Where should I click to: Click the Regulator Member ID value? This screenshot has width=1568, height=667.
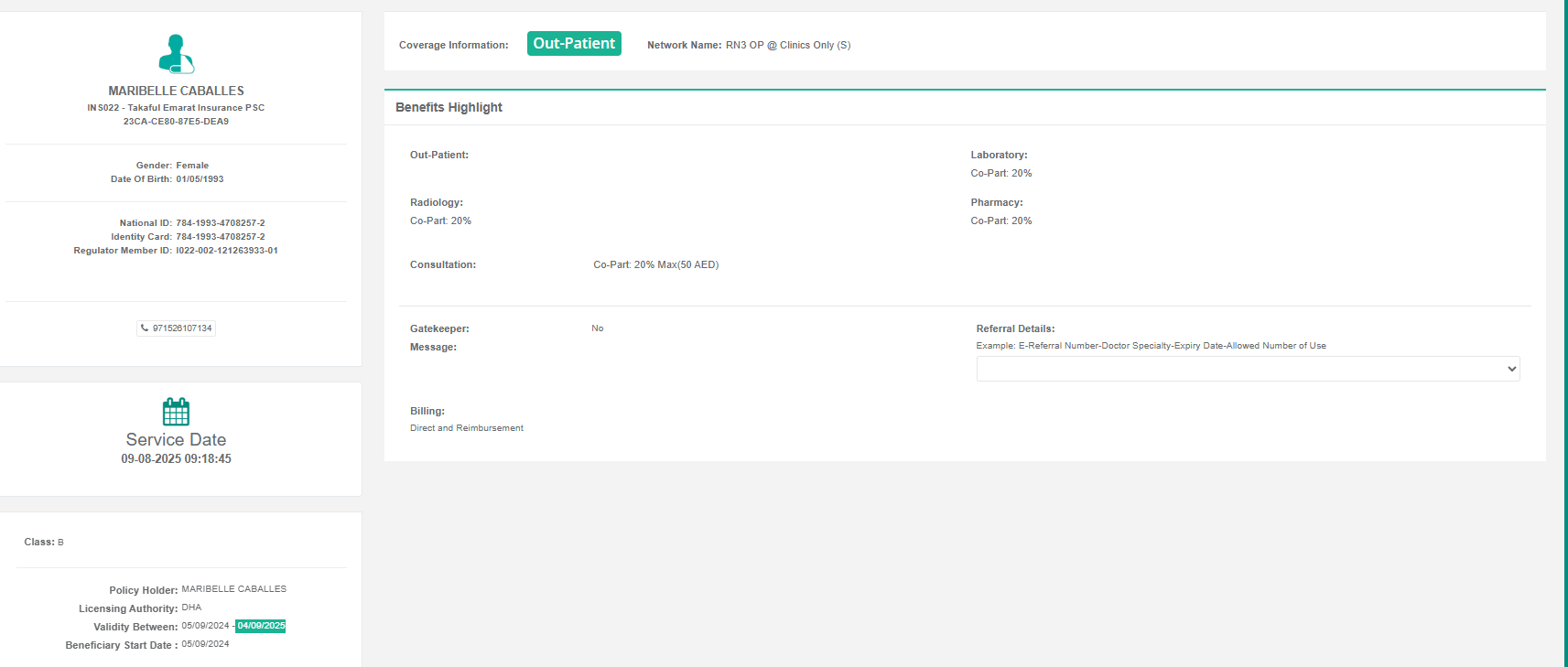226,251
